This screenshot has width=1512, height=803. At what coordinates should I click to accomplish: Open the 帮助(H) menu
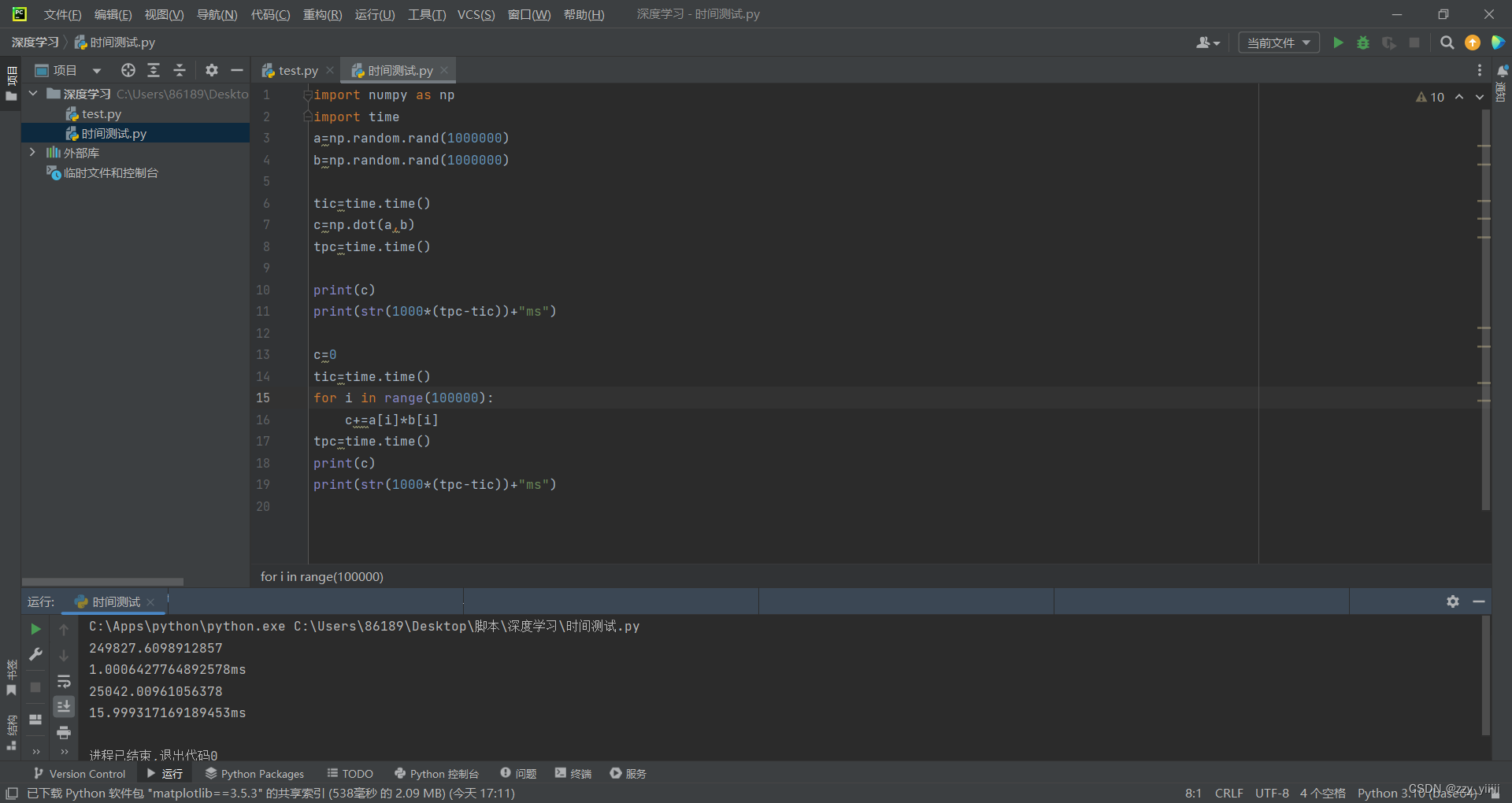tap(584, 14)
